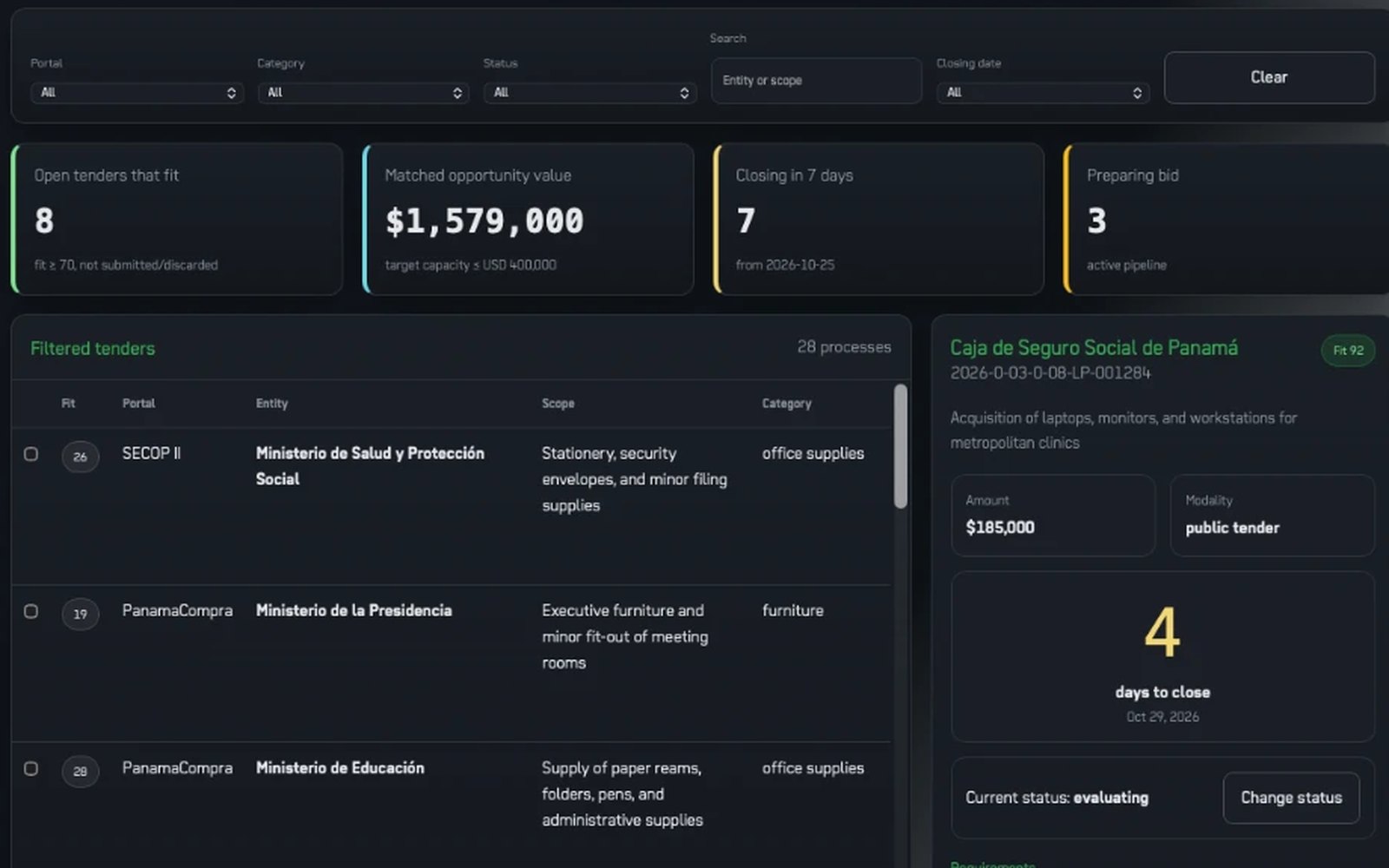This screenshot has width=1389, height=868.
Task: Check the Ministerio de Salud row checkbox
Action: [x=31, y=454]
